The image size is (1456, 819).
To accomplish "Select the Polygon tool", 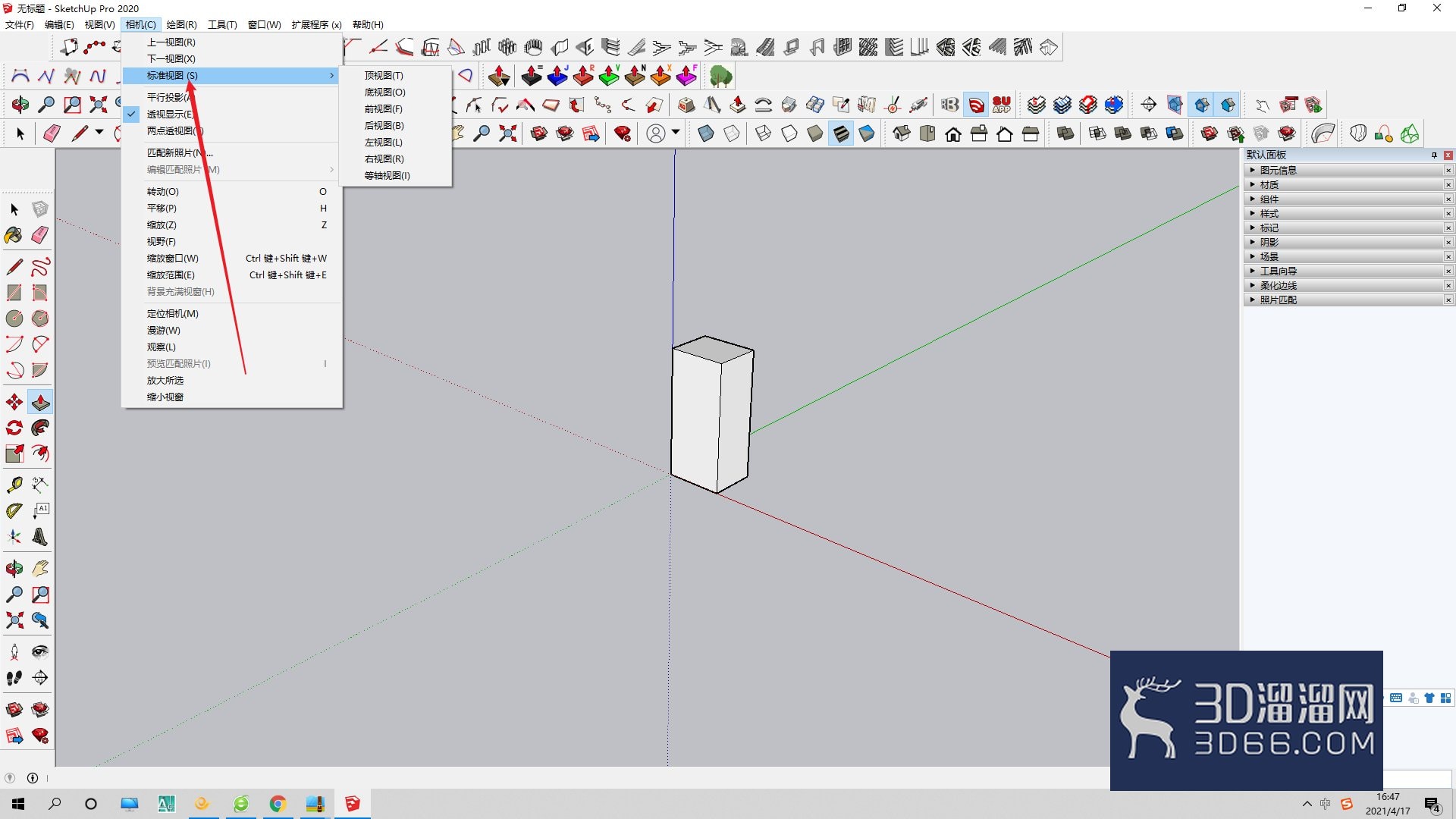I will (40, 318).
